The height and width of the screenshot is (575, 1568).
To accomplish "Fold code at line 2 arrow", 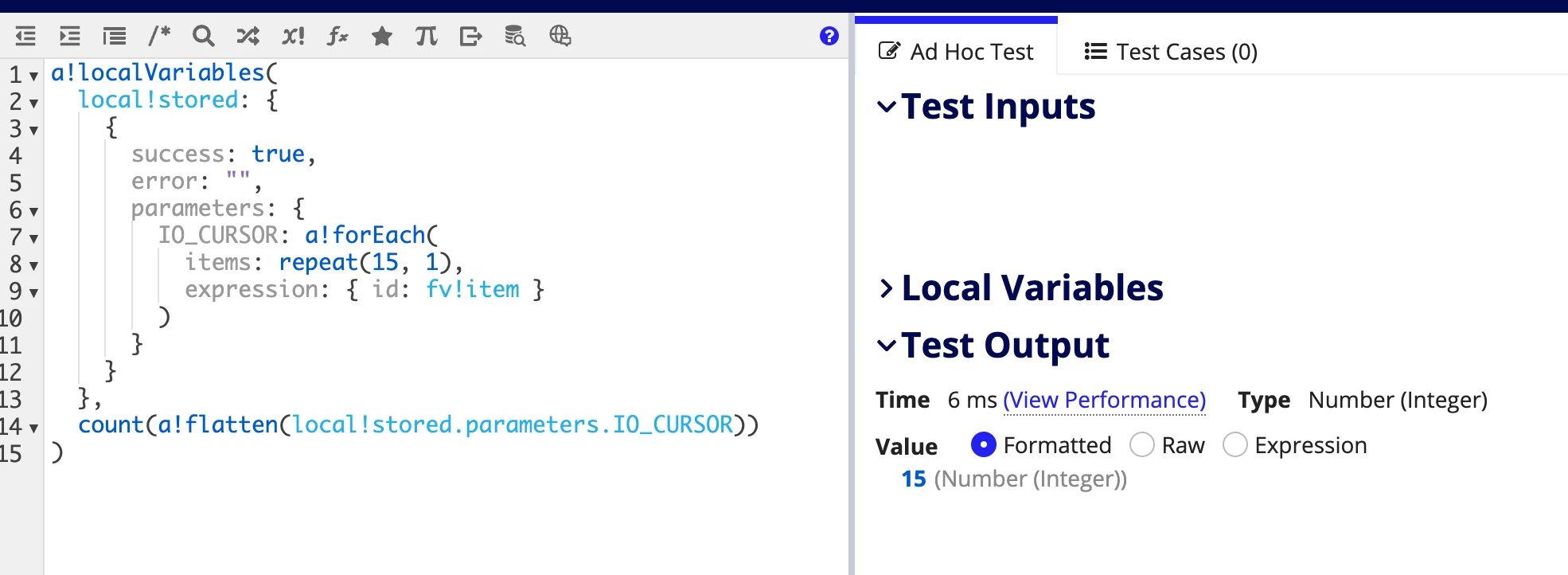I will (x=33, y=104).
